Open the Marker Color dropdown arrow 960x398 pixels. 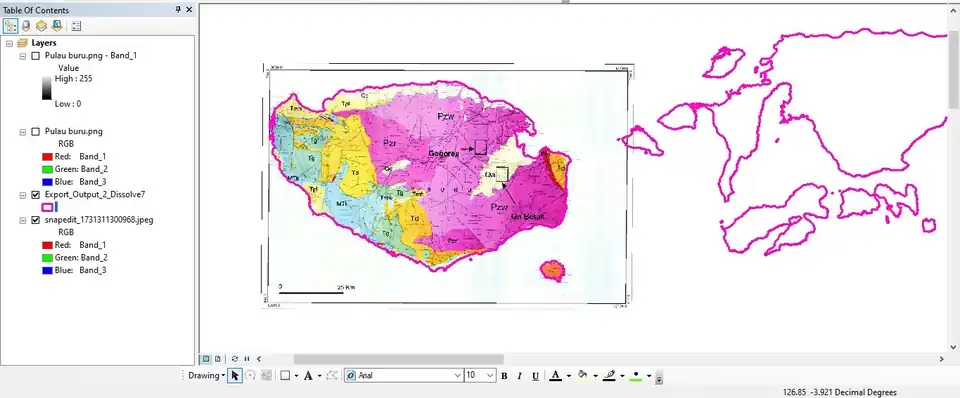click(649, 376)
